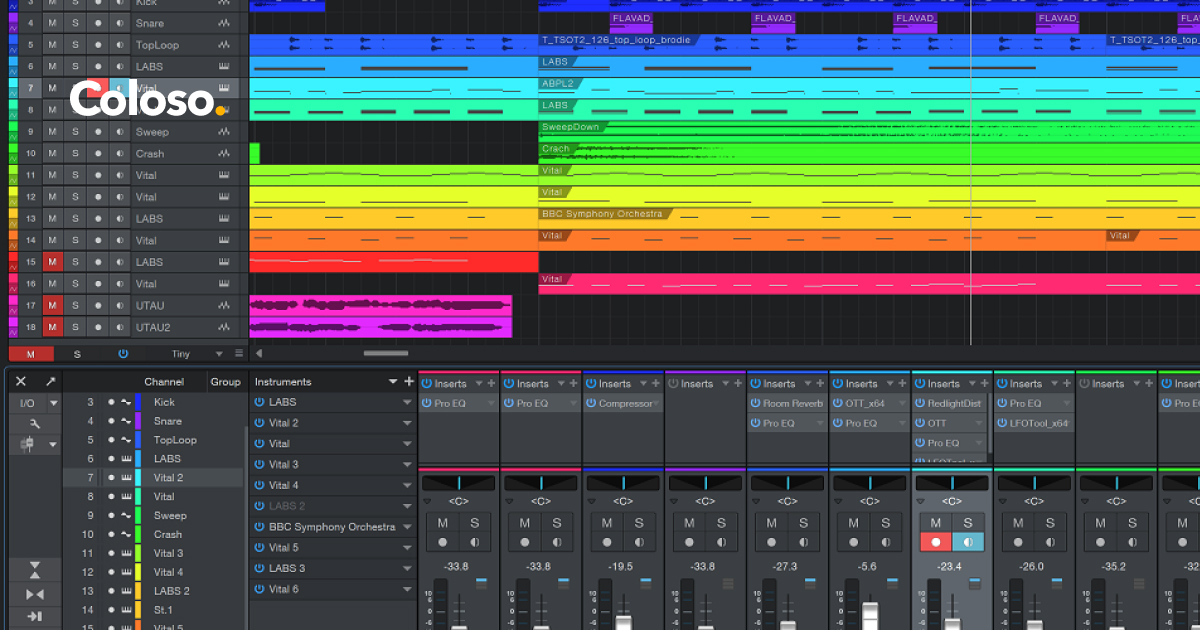The image size is (1200, 630).
Task: Click the keyboard icon on track 13 LABS
Action: [225, 219]
